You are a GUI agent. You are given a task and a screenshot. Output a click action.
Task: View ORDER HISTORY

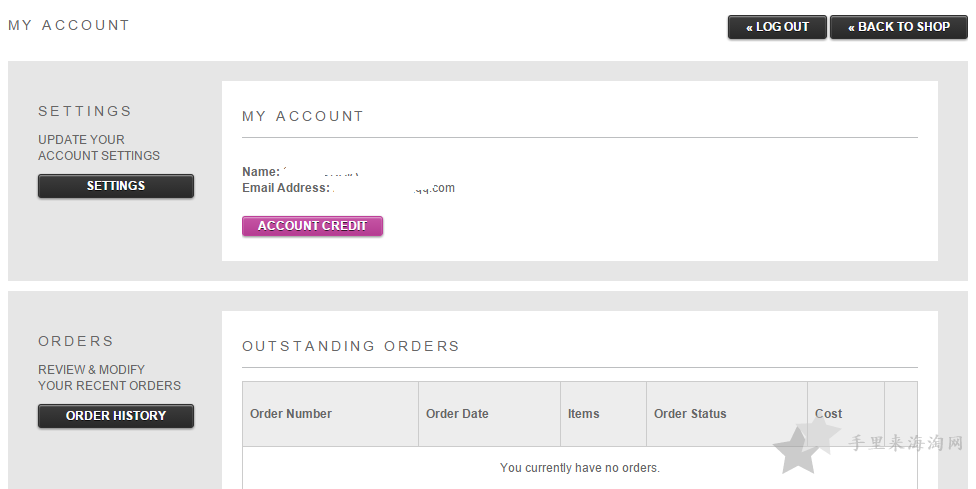(116, 416)
